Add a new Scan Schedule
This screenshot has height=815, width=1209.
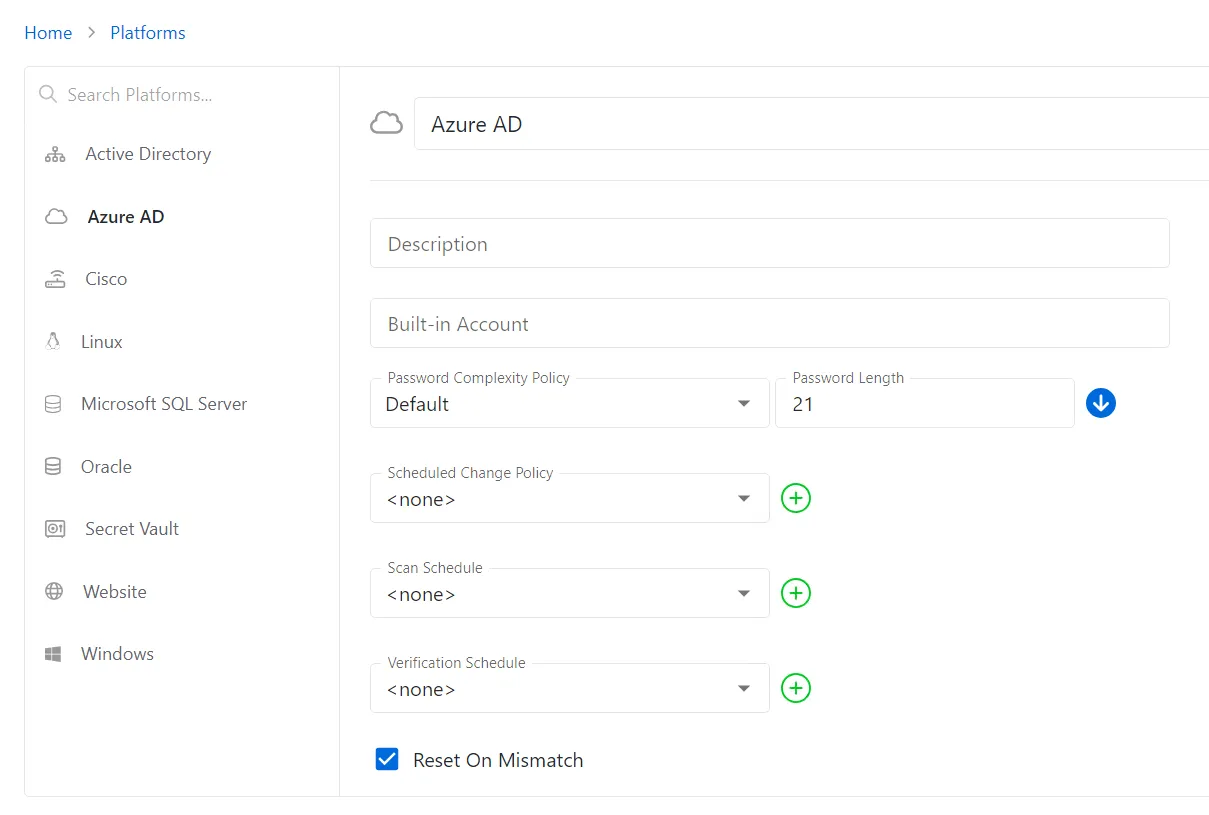(x=795, y=592)
